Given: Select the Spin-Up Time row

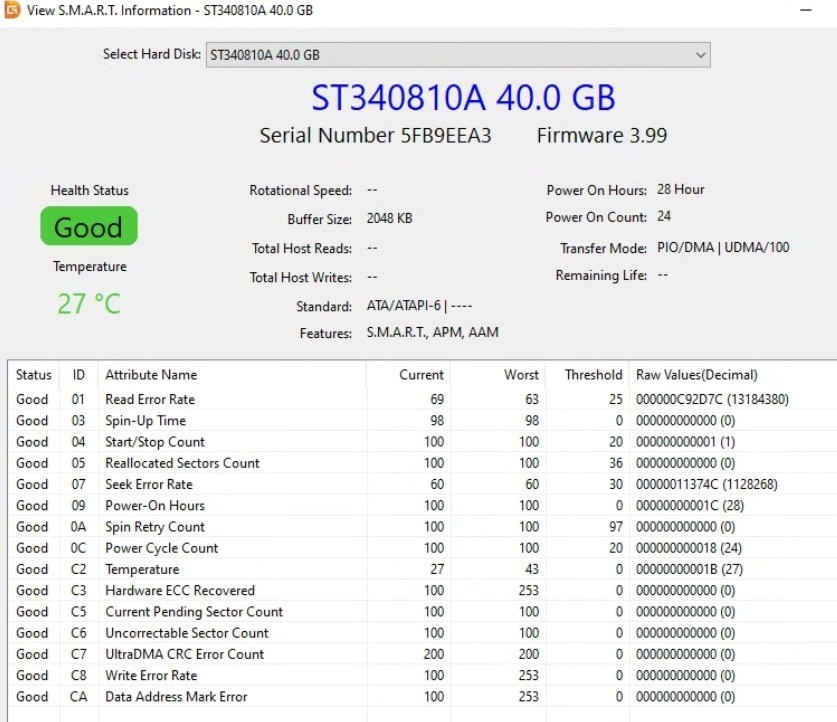Looking at the screenshot, I should pos(422,420).
